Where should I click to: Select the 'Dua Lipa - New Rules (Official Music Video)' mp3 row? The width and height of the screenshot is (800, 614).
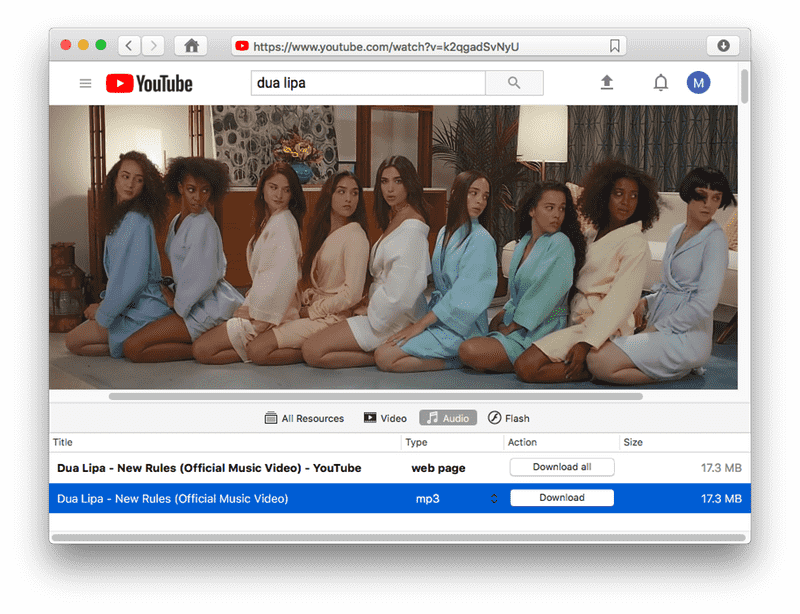tap(399, 499)
